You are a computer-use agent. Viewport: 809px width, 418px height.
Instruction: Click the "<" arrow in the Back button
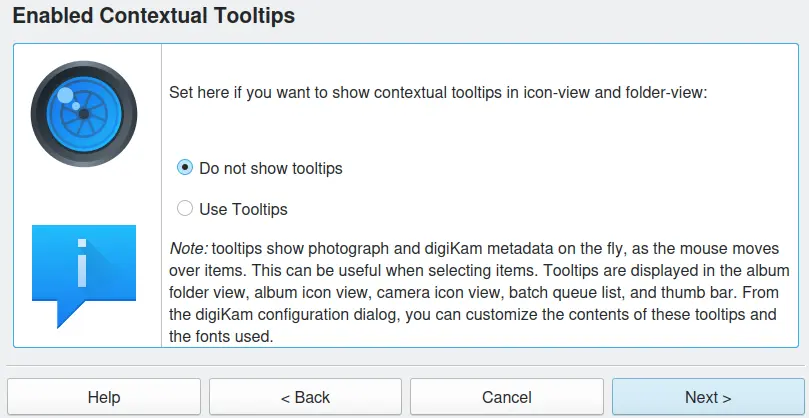pyautogui.click(x=285, y=397)
